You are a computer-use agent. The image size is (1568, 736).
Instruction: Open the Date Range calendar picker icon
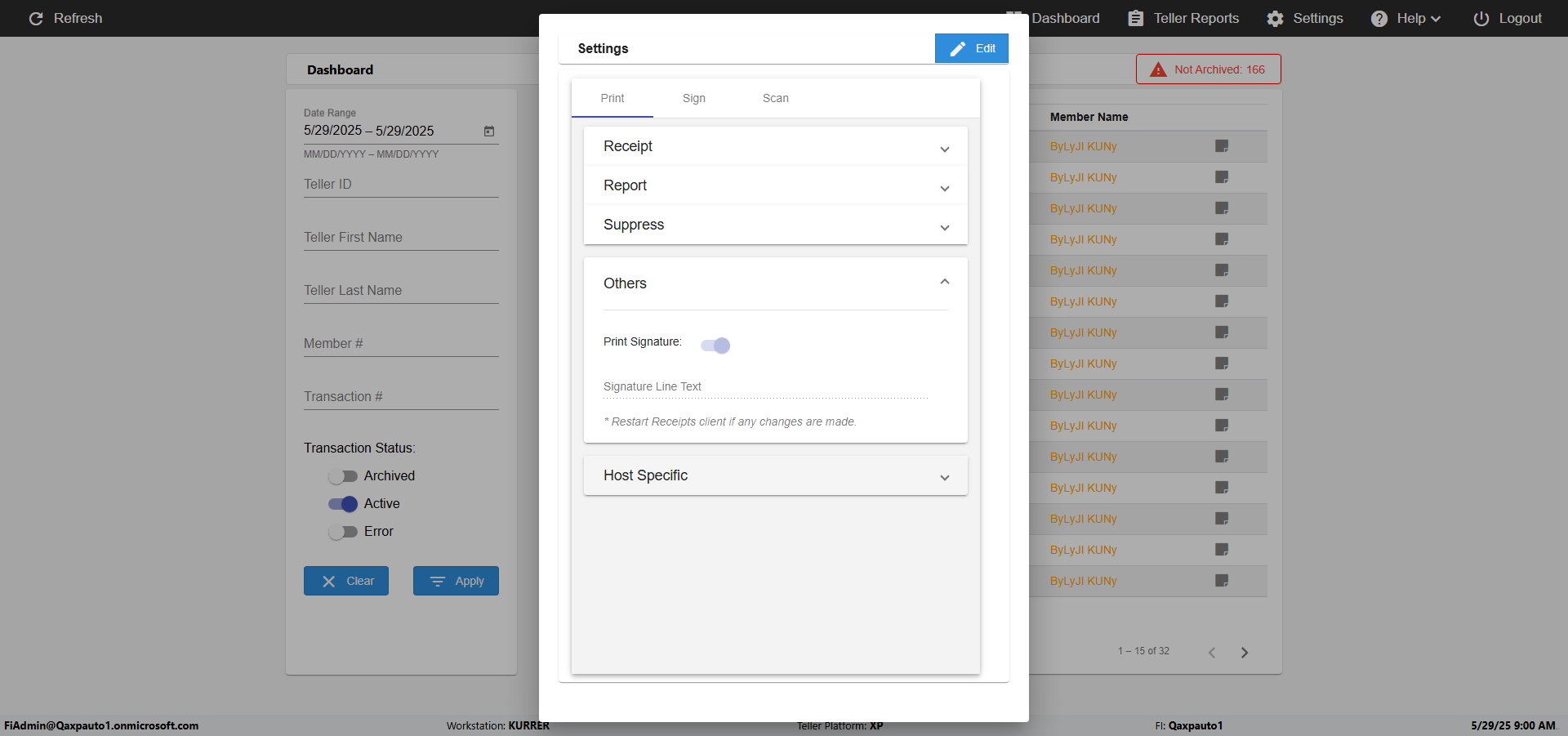tap(489, 132)
